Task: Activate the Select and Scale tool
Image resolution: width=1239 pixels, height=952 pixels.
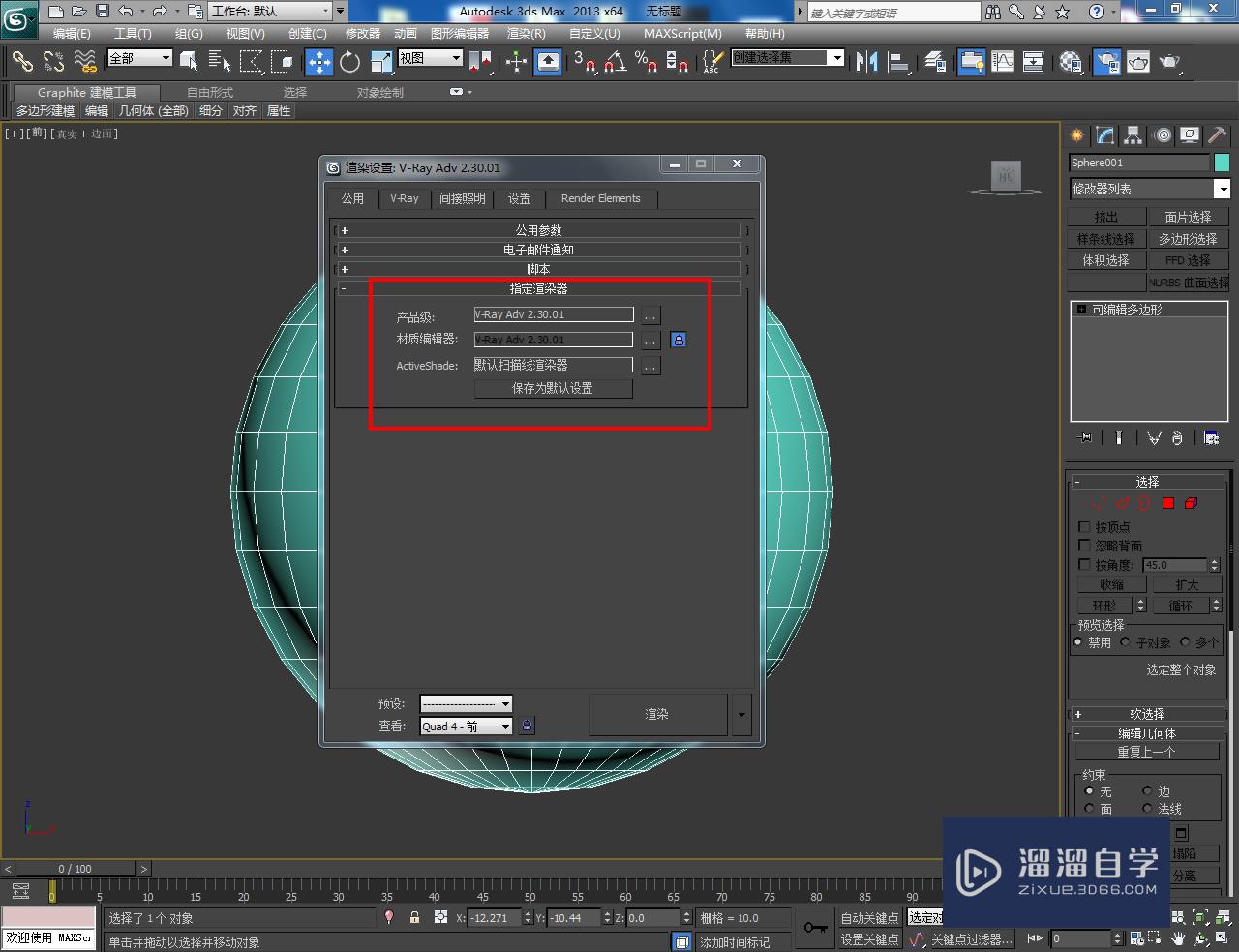Action: pyautogui.click(x=380, y=62)
